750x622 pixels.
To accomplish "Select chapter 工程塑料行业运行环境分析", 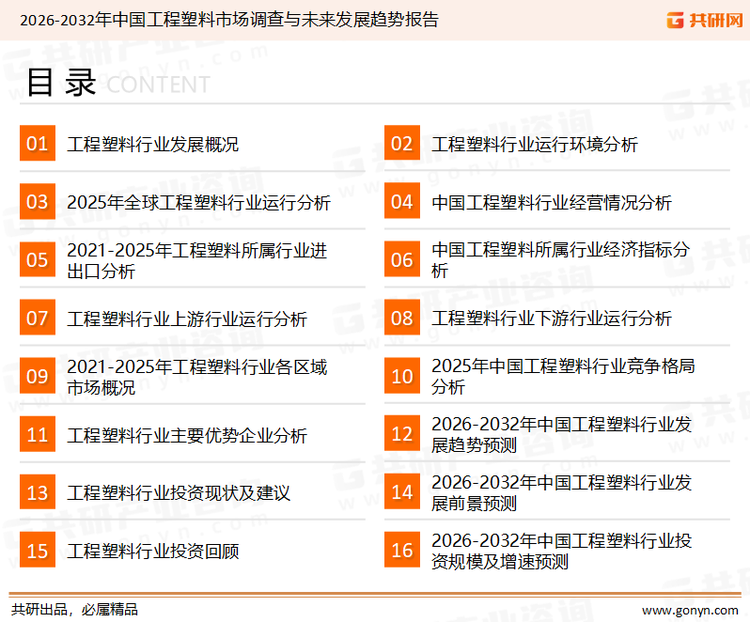I will (x=534, y=144).
